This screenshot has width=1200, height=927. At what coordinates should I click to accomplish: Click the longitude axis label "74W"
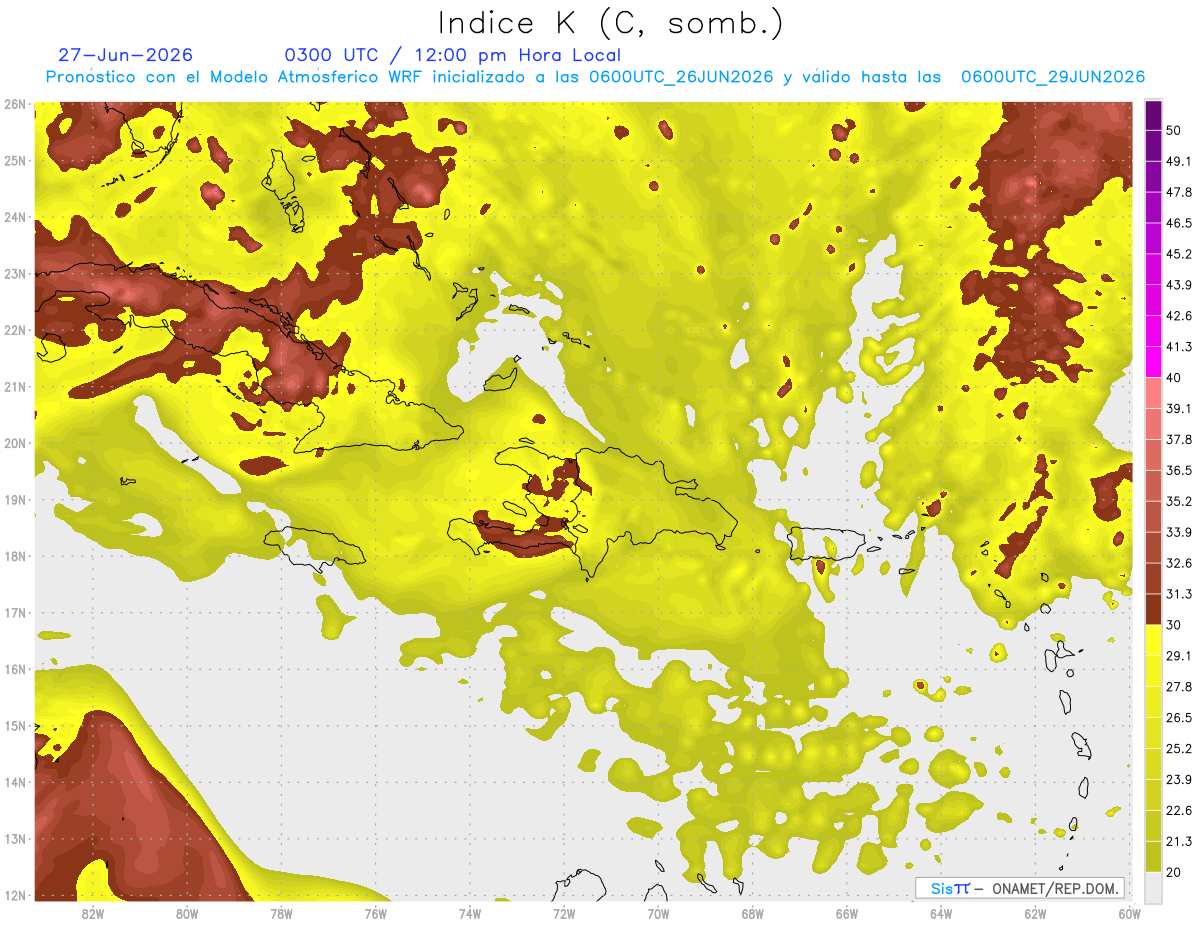[x=469, y=913]
